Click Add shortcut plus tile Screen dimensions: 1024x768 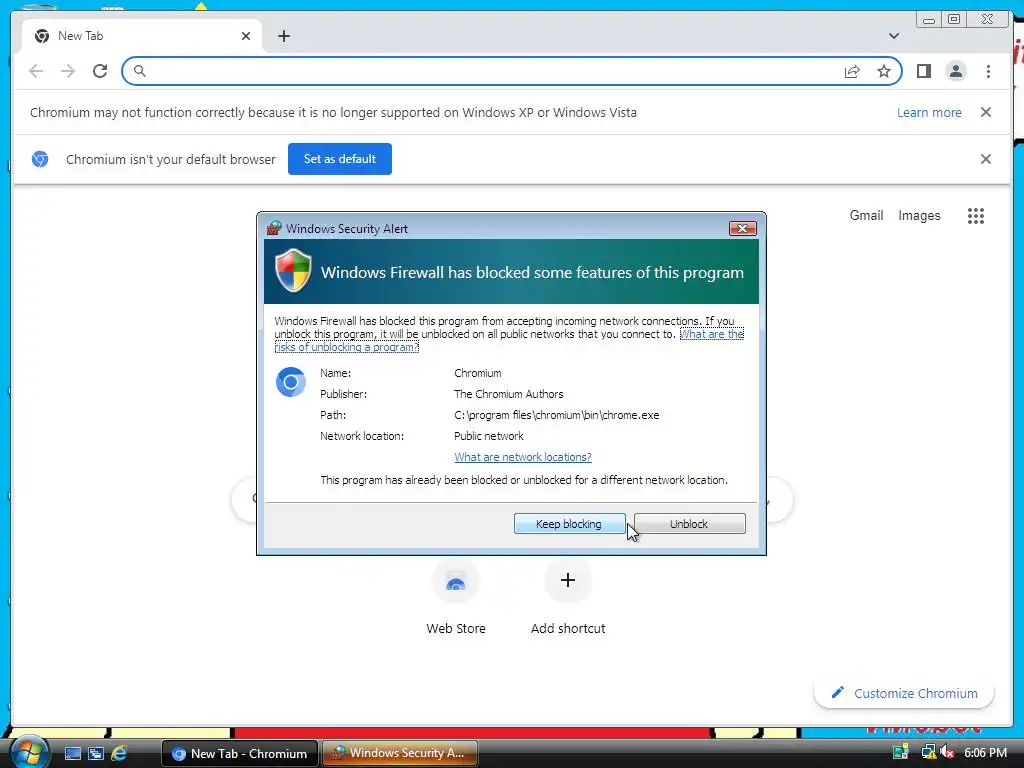point(568,598)
